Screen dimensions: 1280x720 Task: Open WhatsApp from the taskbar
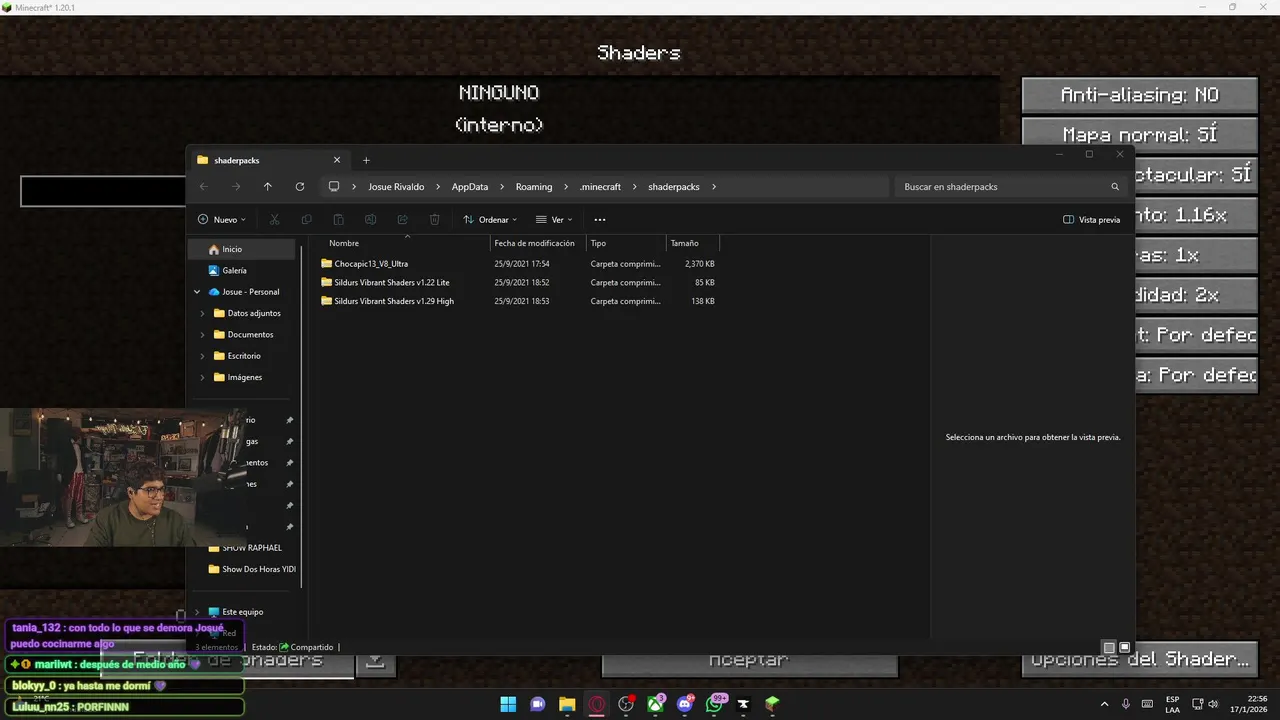715,704
